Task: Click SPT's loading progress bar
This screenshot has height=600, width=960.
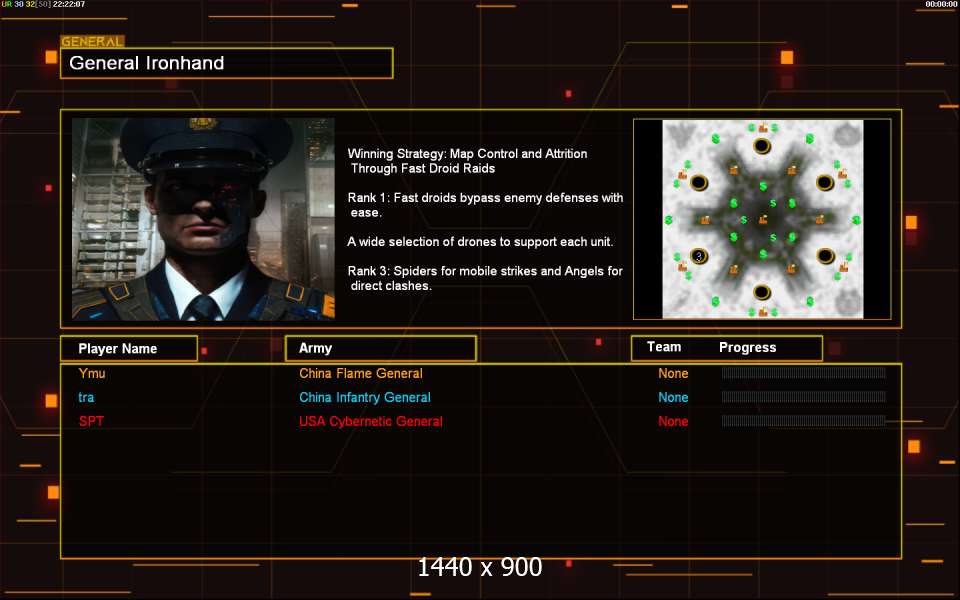Action: 803,420
